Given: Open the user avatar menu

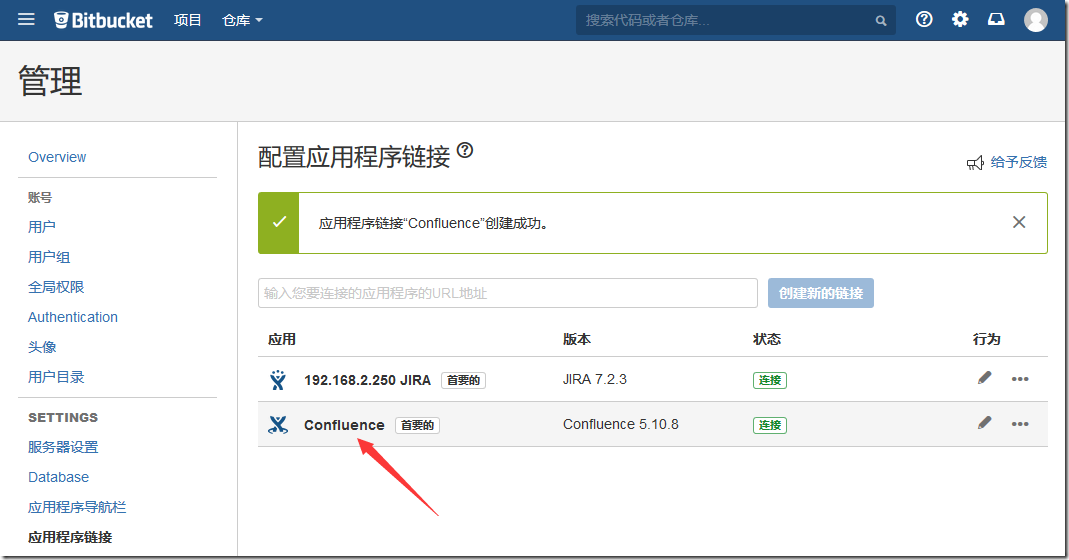Looking at the screenshot, I should pos(1036,20).
